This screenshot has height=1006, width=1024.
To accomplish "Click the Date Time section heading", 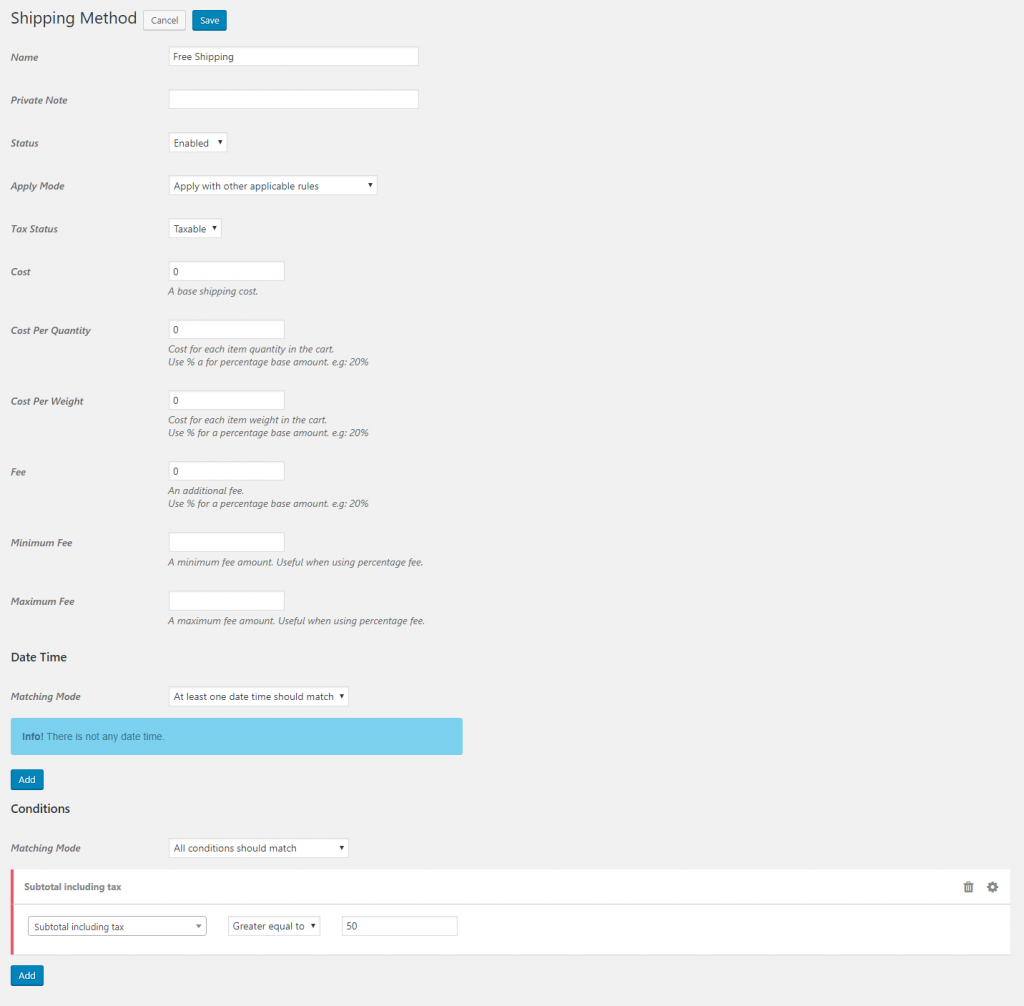I will (x=39, y=657).
